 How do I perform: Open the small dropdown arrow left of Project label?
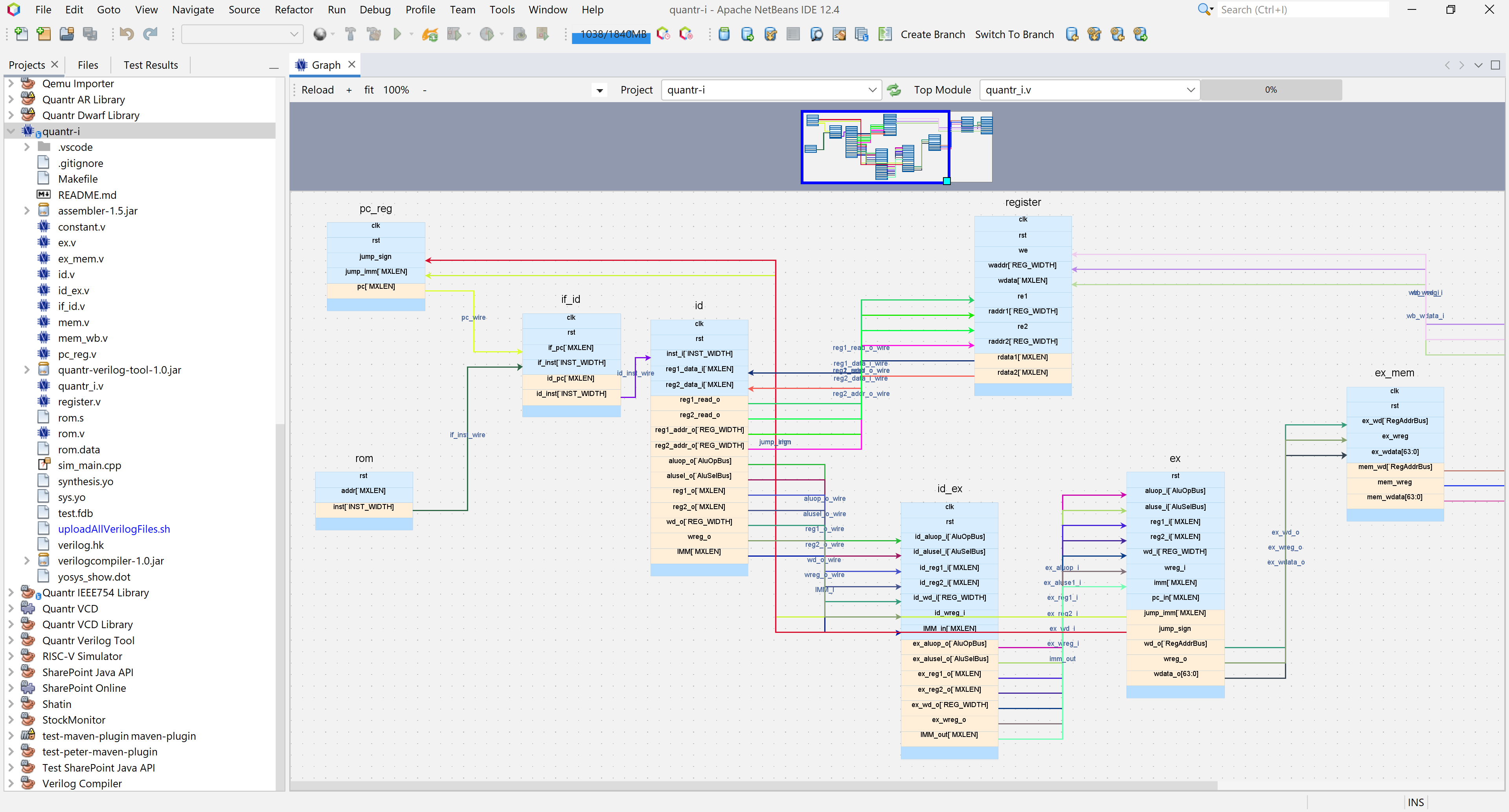(x=599, y=90)
